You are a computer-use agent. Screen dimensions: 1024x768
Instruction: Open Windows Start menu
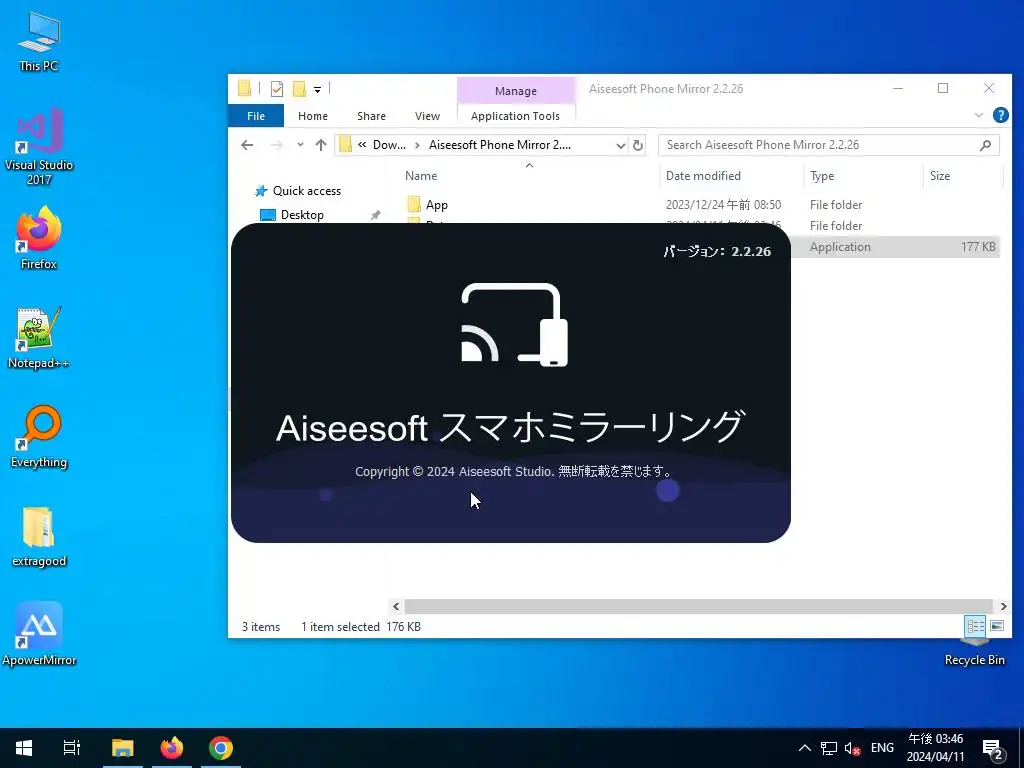(24, 748)
